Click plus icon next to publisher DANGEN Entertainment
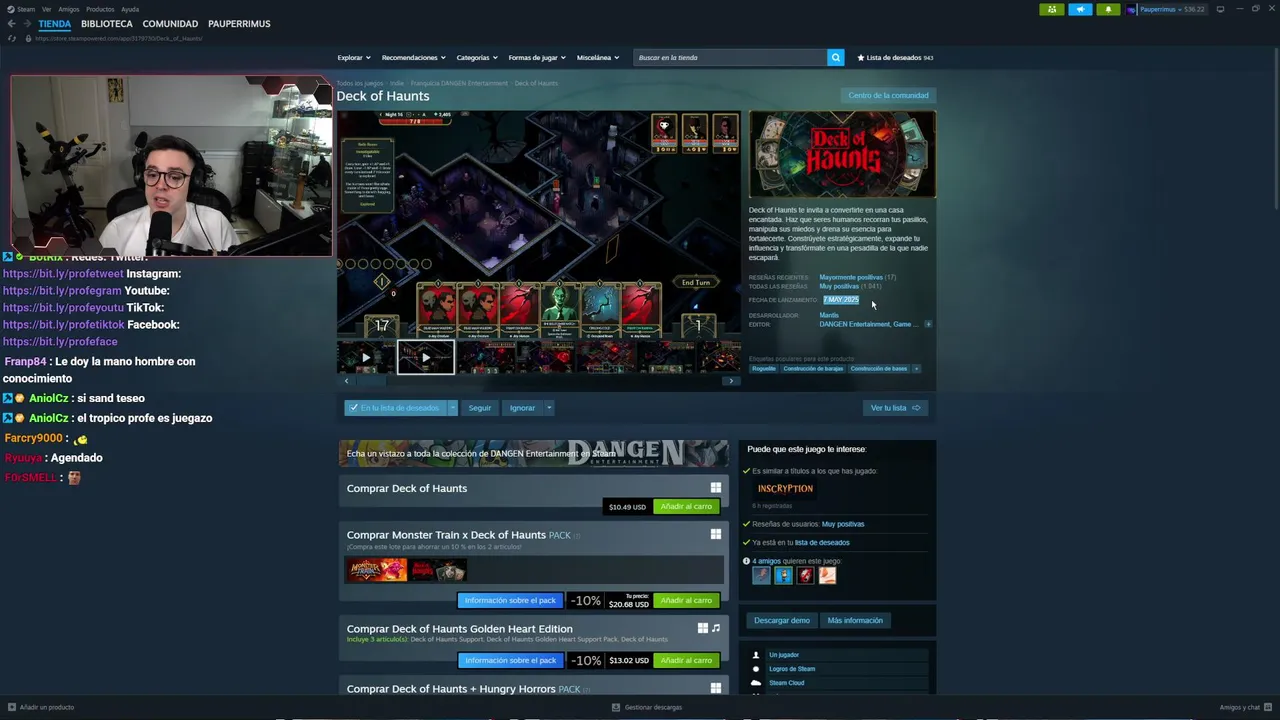1280x720 pixels. tap(928, 324)
